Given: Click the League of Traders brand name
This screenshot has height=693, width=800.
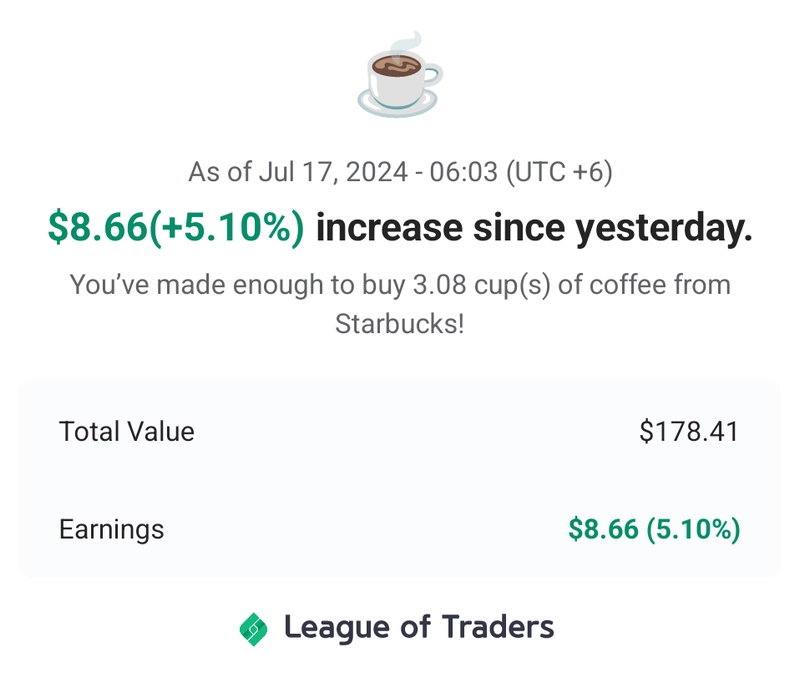Looking at the screenshot, I should pyautogui.click(x=418, y=628).
